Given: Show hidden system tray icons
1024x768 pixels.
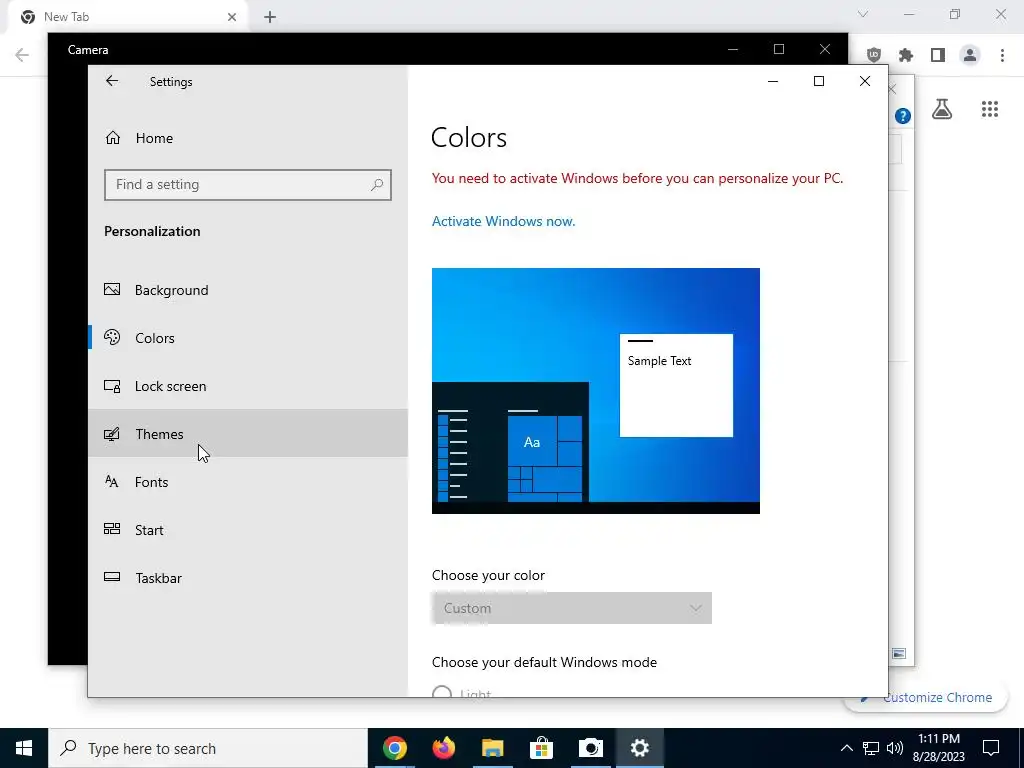Looking at the screenshot, I should click(x=846, y=748).
